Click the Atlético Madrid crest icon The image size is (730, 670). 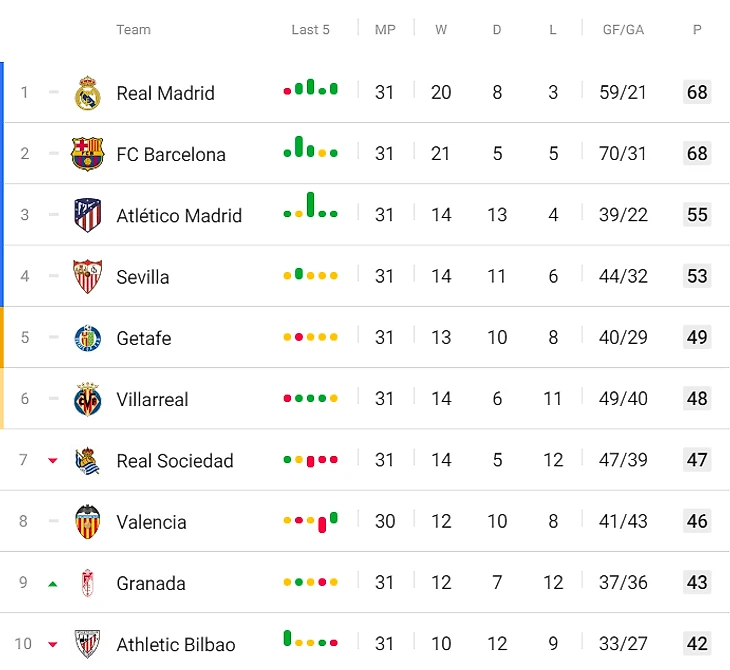click(x=88, y=215)
